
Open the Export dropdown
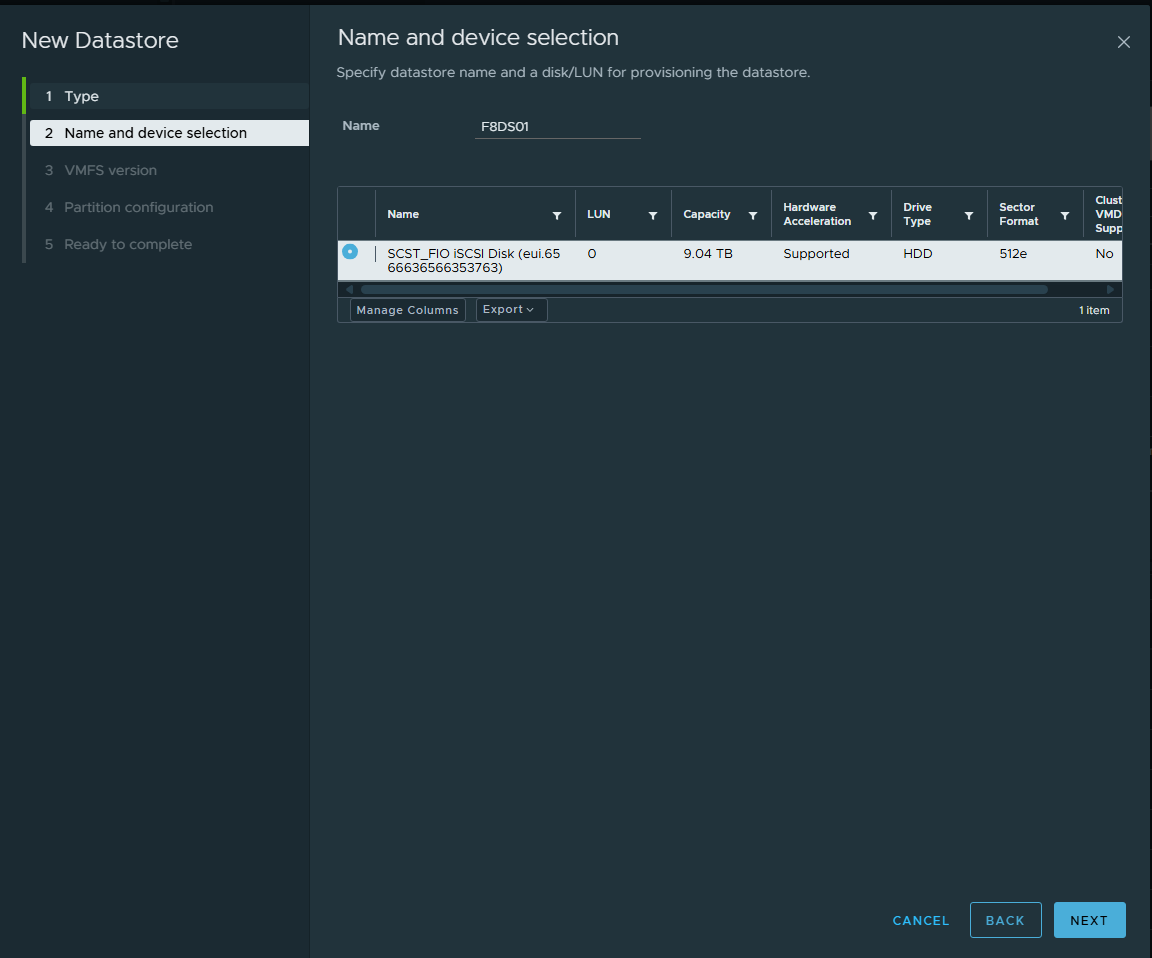[x=510, y=310]
